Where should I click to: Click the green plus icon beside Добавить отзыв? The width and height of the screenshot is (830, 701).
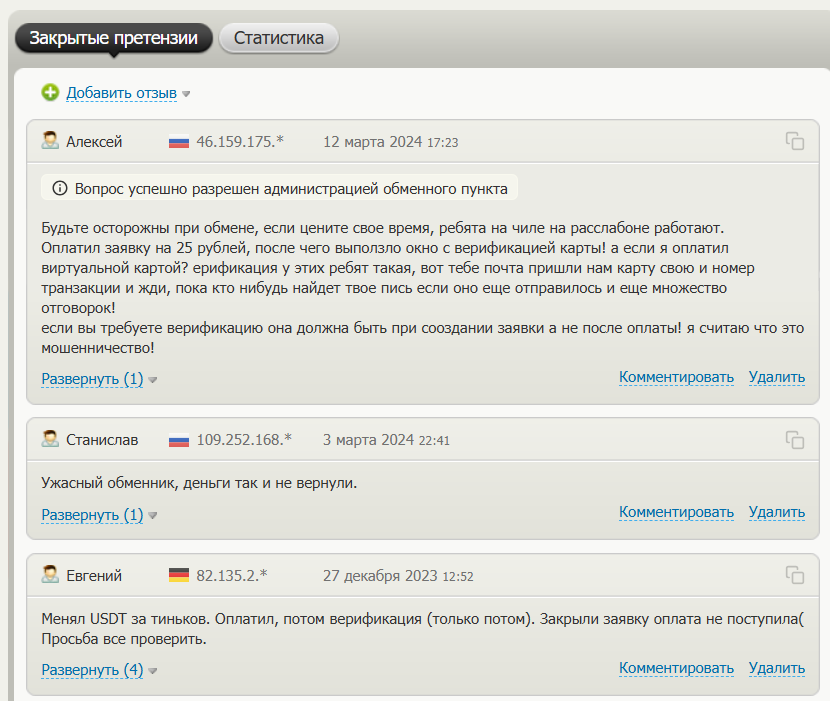50,93
